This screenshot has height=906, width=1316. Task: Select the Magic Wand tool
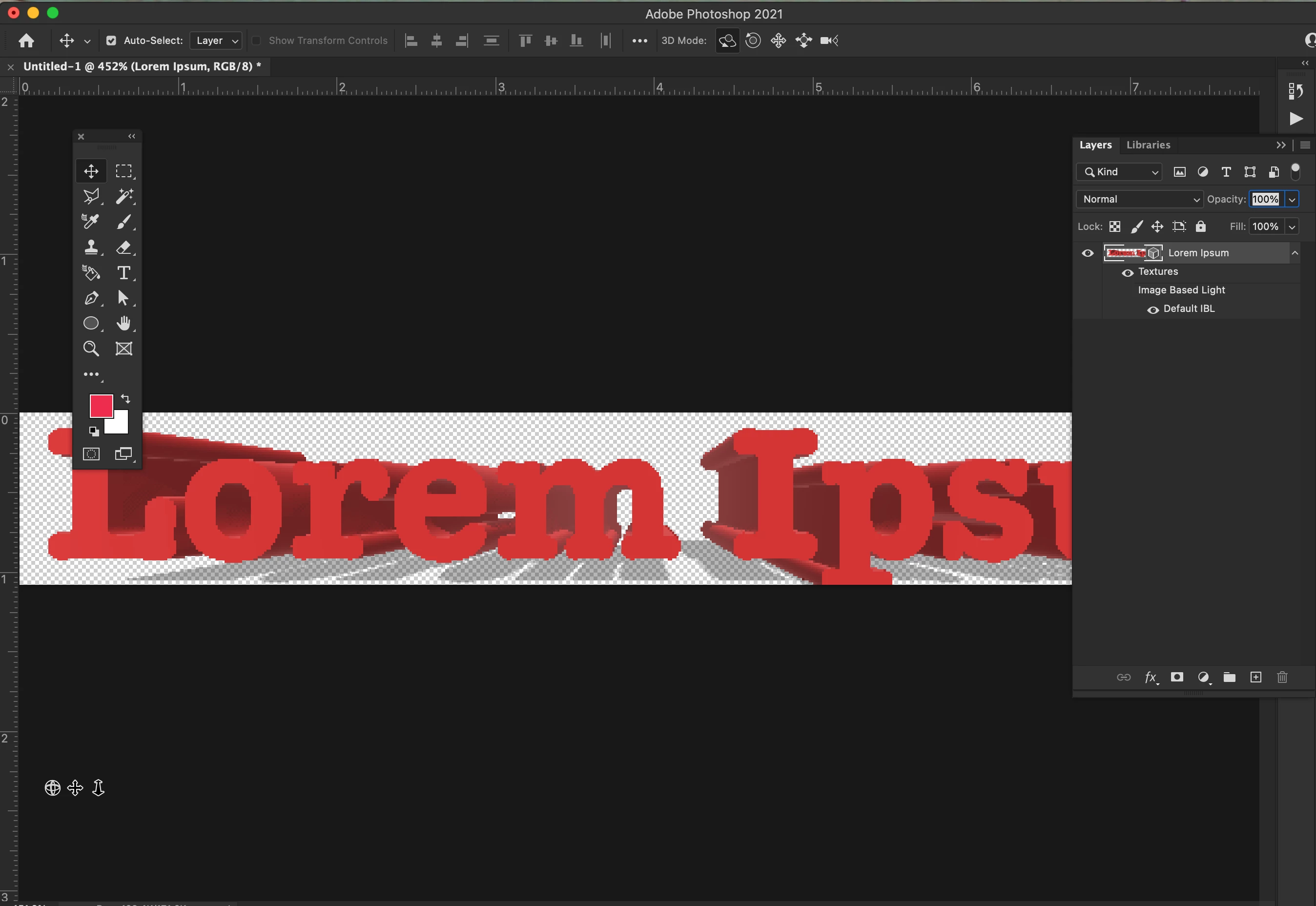click(123, 196)
